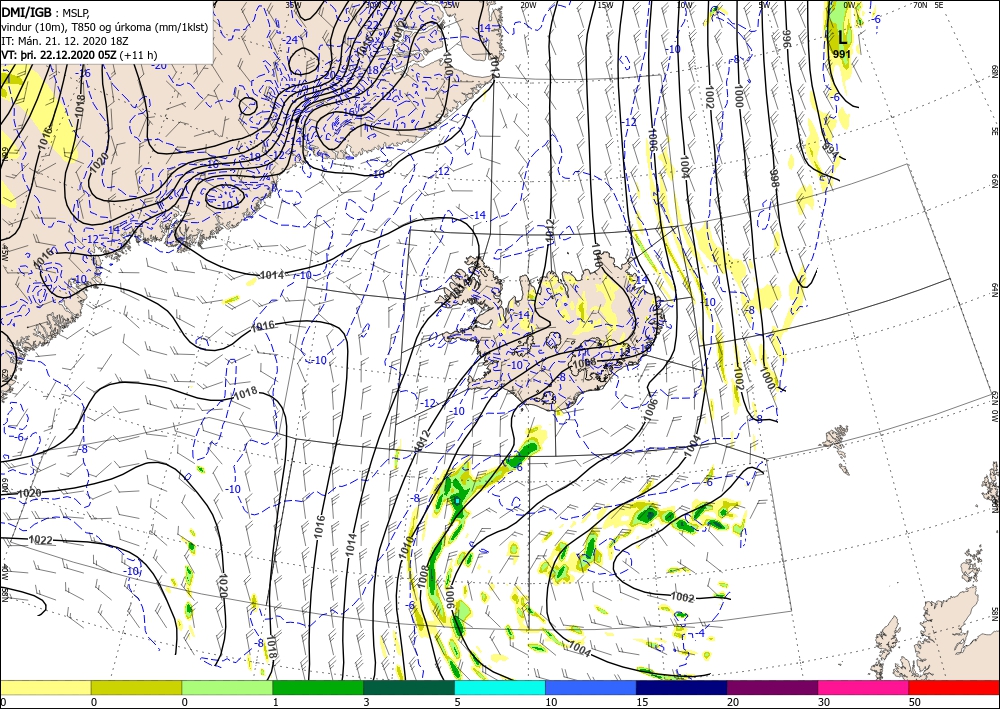
Task: Click the '991' pressure value under L
Action: tap(842, 54)
